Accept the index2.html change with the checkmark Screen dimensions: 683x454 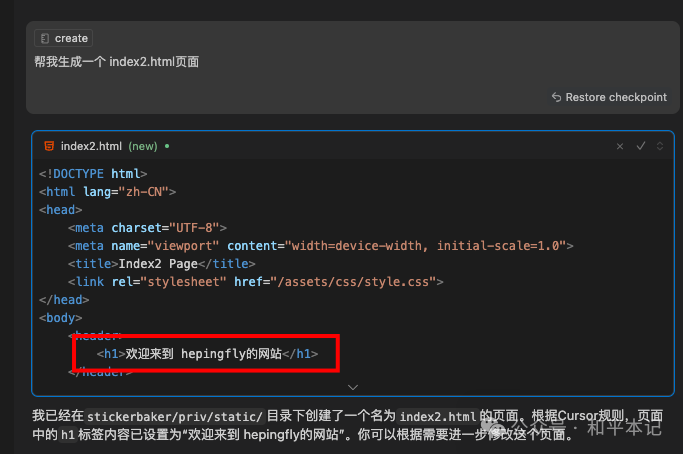coord(641,146)
